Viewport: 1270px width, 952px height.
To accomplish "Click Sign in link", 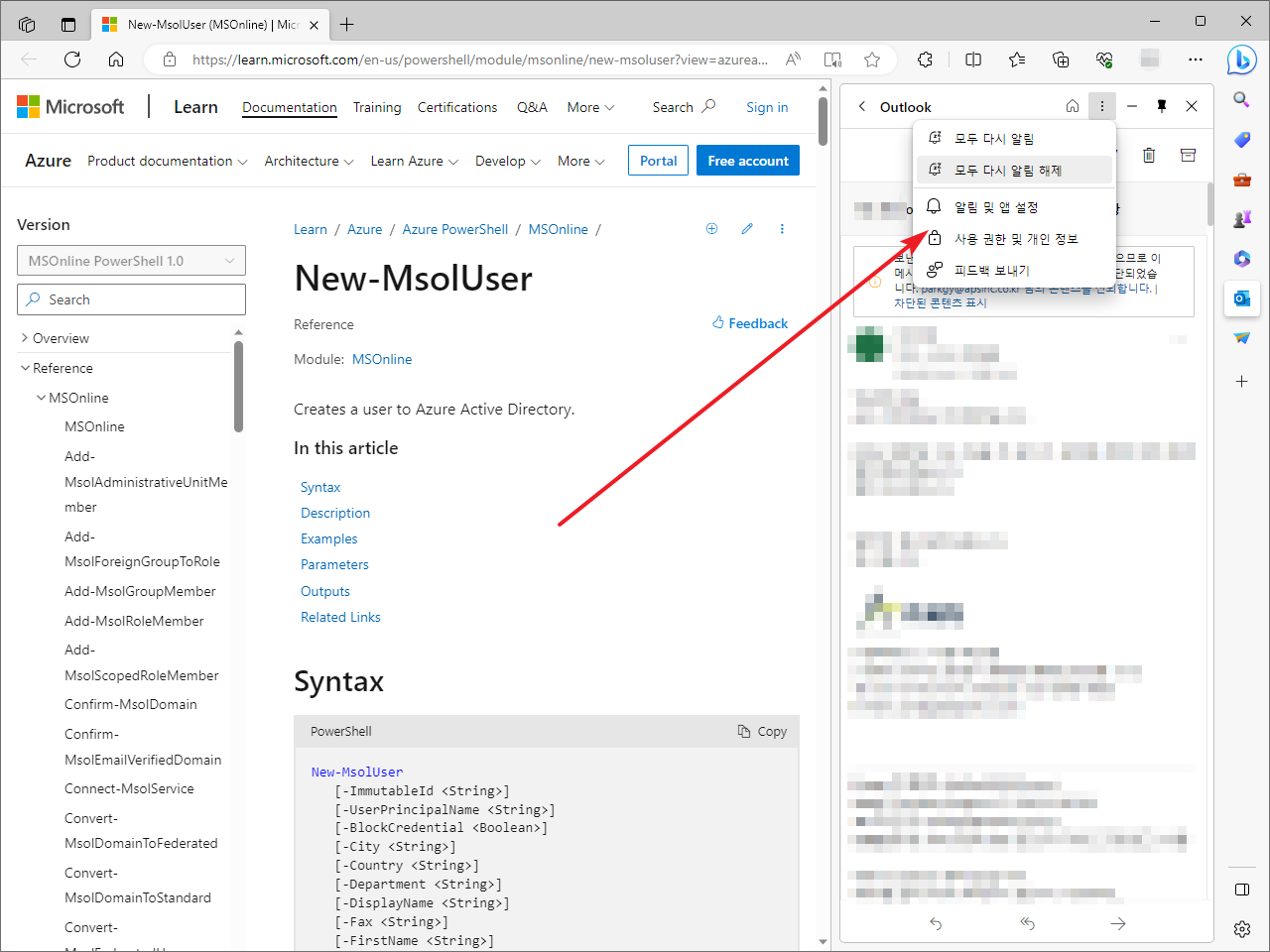I will 767,107.
